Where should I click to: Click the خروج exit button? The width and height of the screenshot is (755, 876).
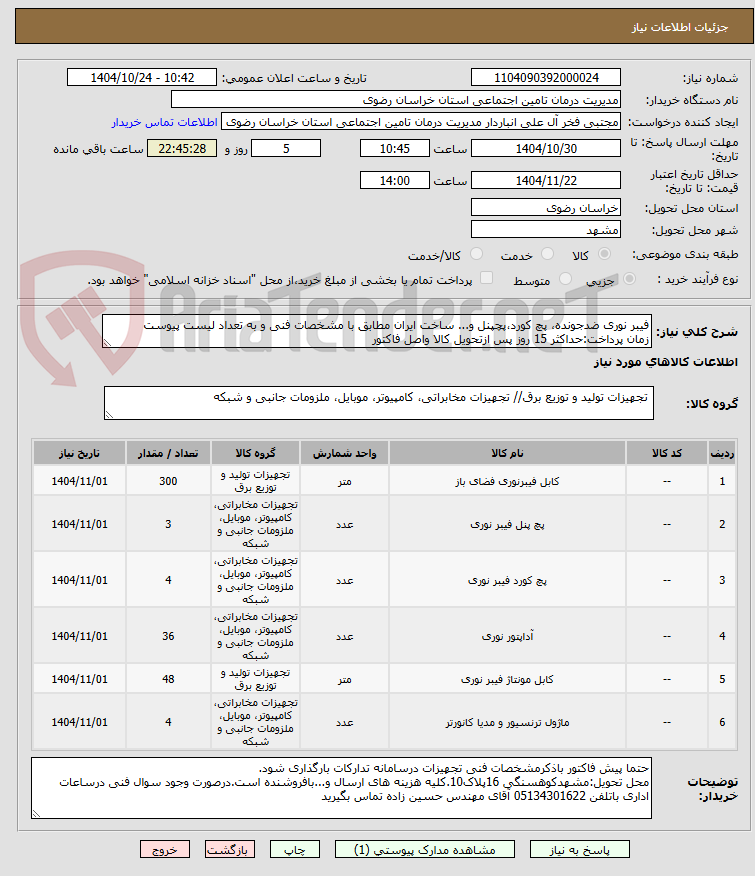click(x=164, y=849)
